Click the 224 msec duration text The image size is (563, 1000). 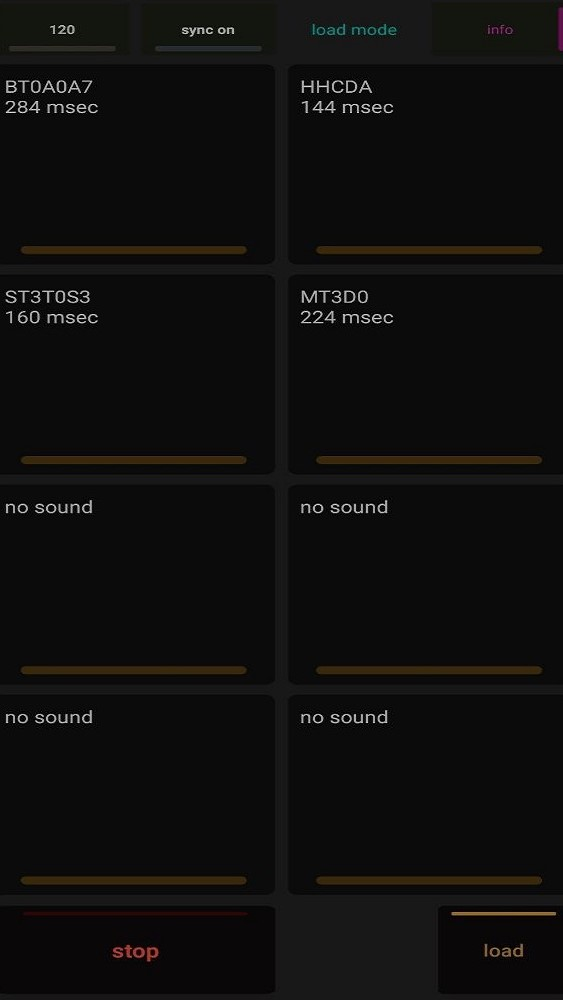347,317
